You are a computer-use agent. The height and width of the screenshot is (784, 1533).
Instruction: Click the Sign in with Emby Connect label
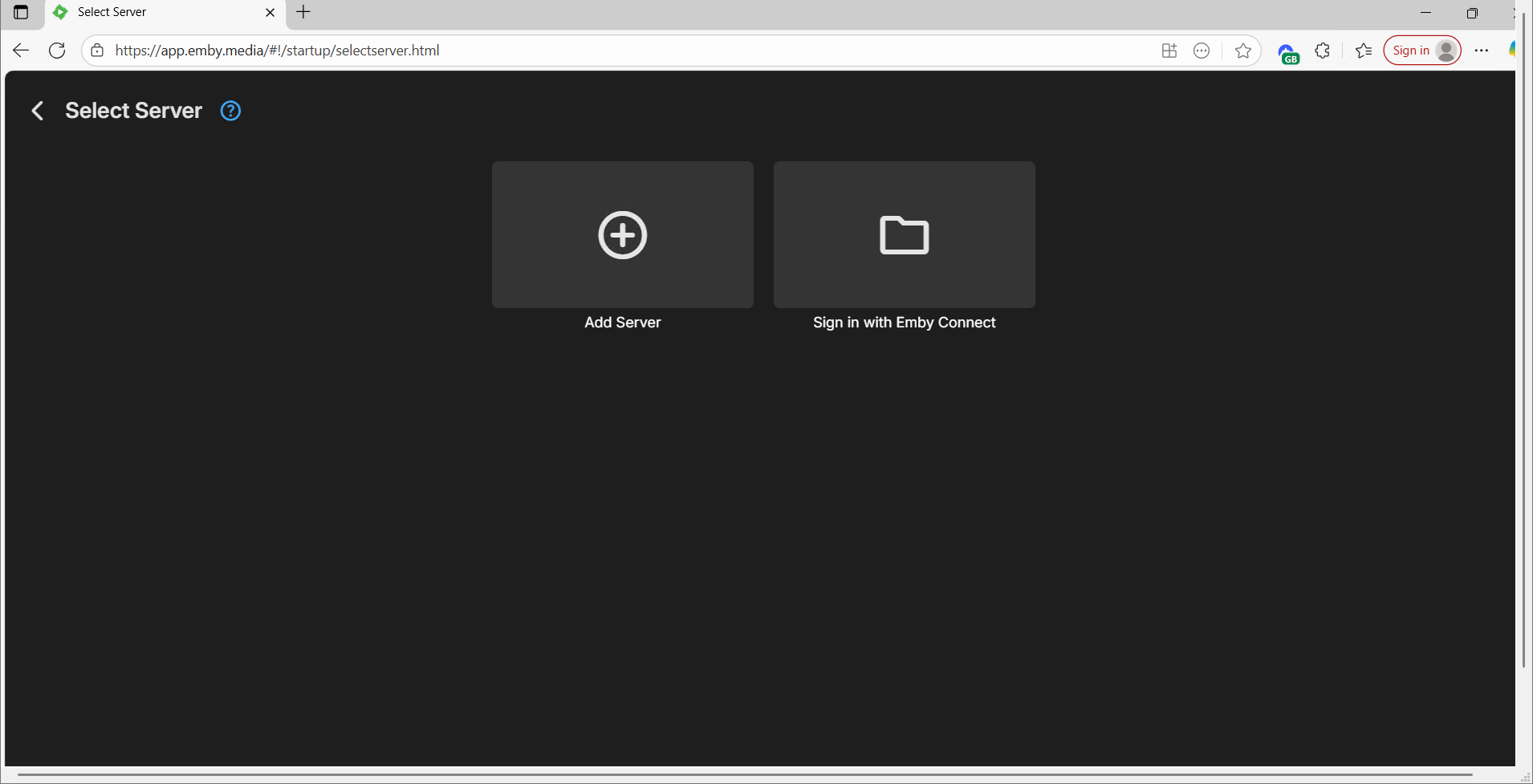click(905, 323)
